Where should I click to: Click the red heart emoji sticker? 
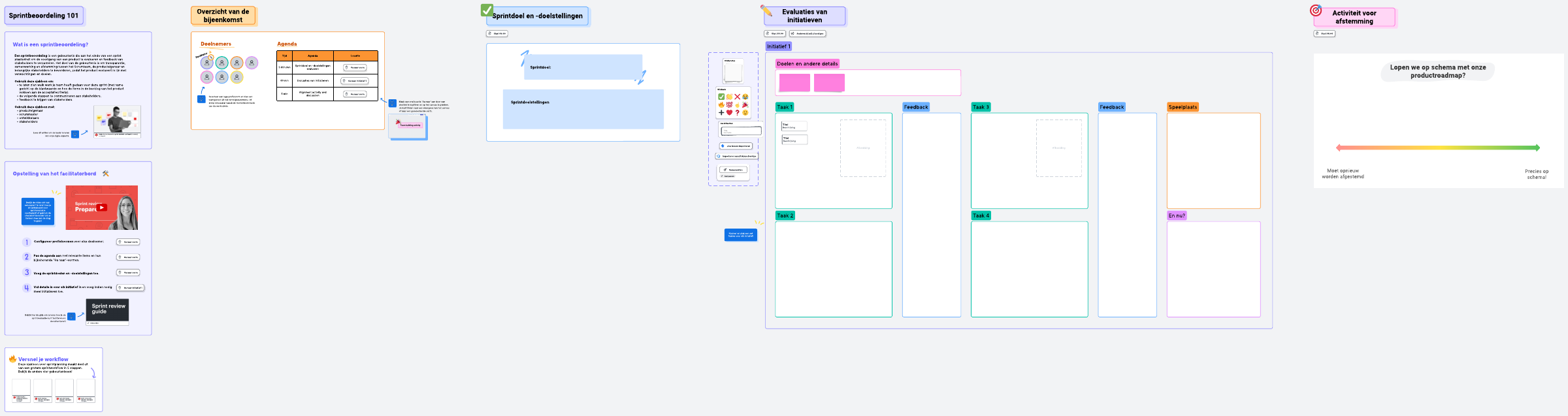[730, 112]
